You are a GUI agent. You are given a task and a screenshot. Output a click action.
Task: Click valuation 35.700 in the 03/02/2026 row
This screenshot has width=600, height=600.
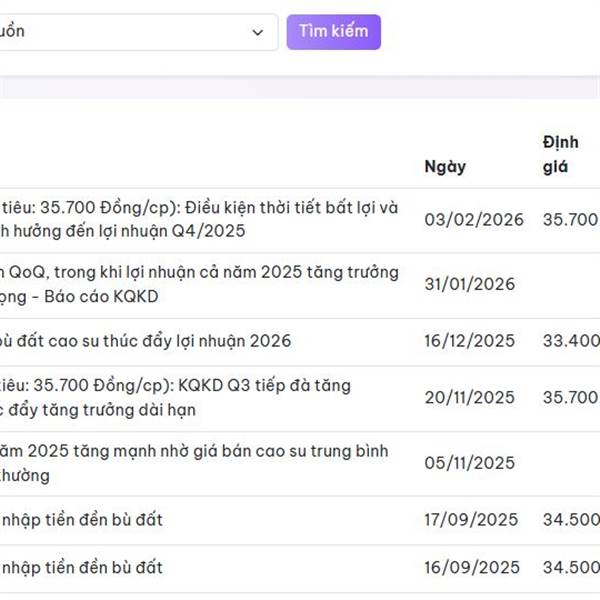(x=570, y=220)
